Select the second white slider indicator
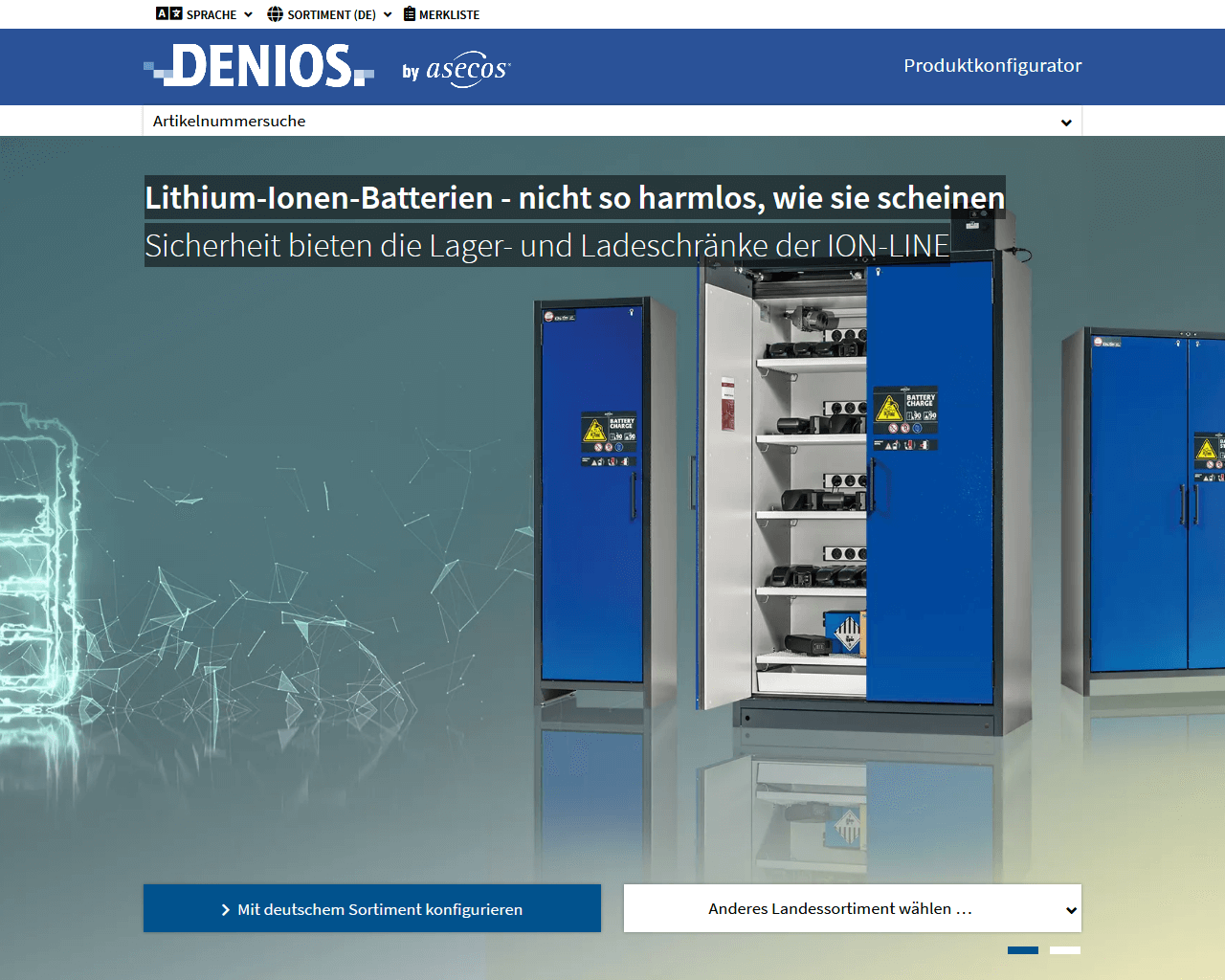The width and height of the screenshot is (1225, 980). tap(1065, 950)
